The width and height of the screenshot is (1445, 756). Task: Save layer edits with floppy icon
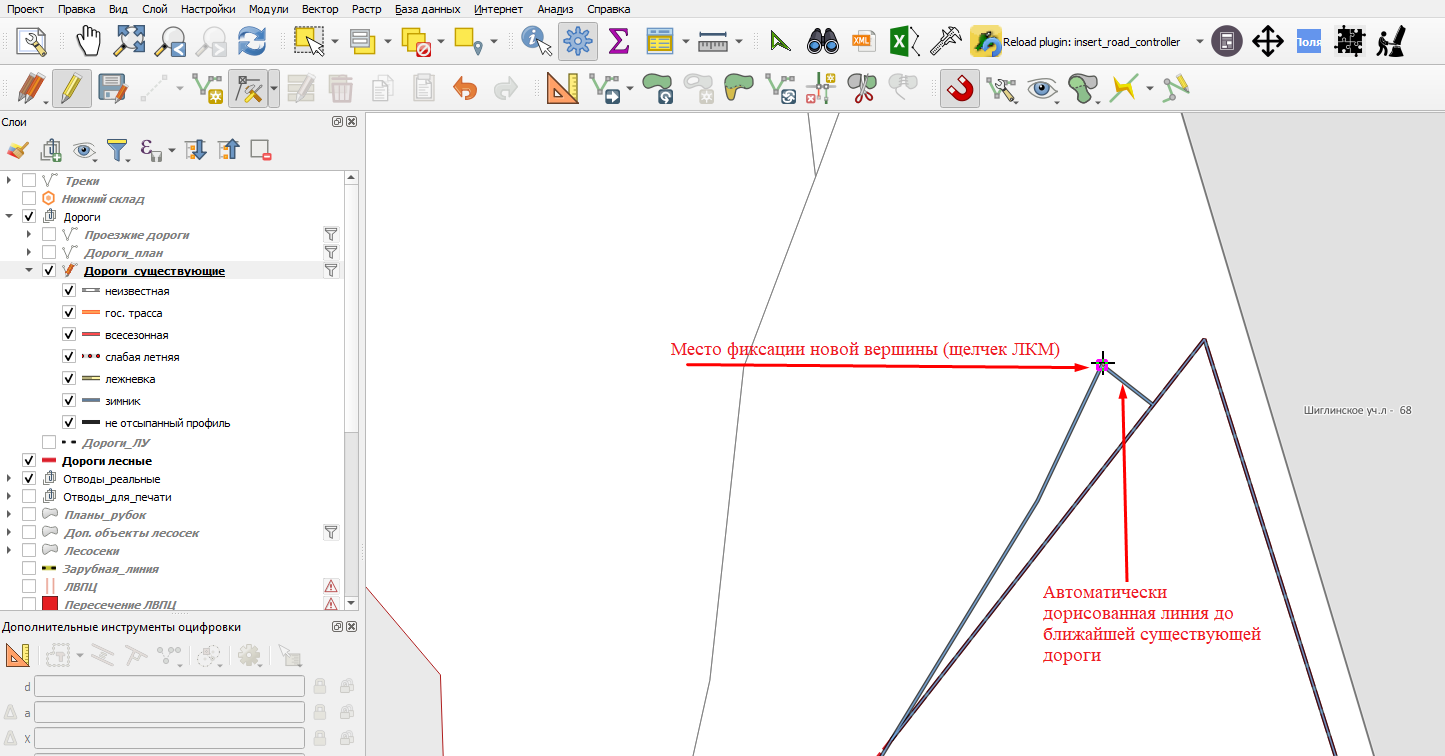click(x=112, y=89)
